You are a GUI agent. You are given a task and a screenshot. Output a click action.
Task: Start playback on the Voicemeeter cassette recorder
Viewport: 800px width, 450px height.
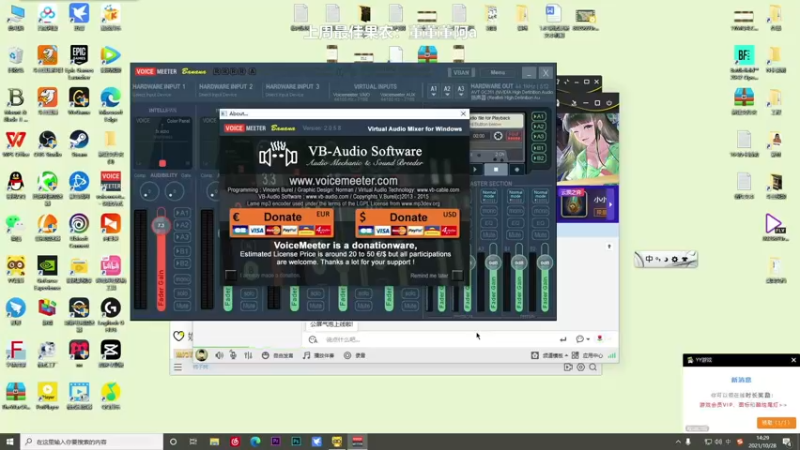coord(475,169)
